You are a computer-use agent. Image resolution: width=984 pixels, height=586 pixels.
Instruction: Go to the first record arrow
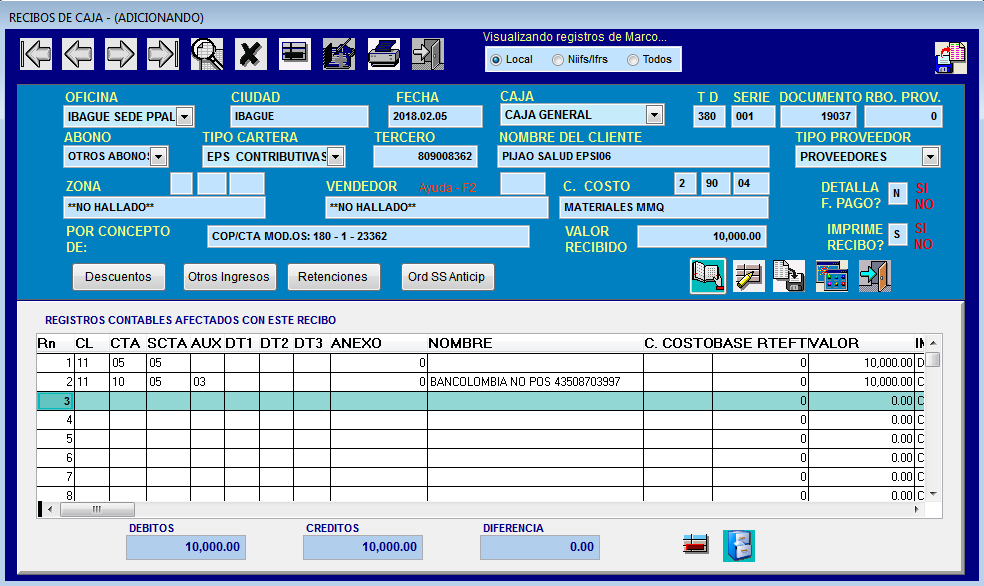coord(36,54)
